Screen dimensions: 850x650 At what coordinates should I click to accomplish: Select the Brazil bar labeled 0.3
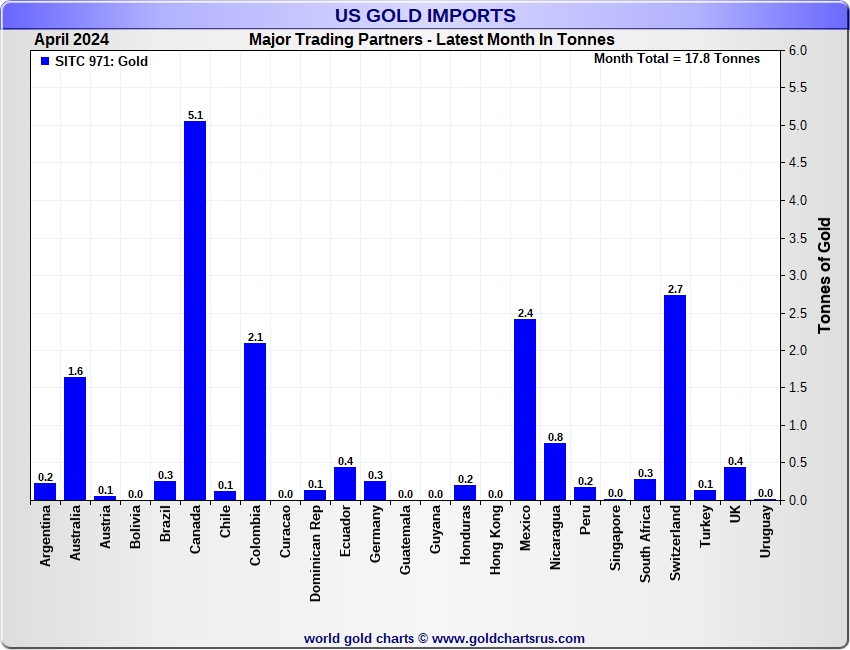coord(165,490)
